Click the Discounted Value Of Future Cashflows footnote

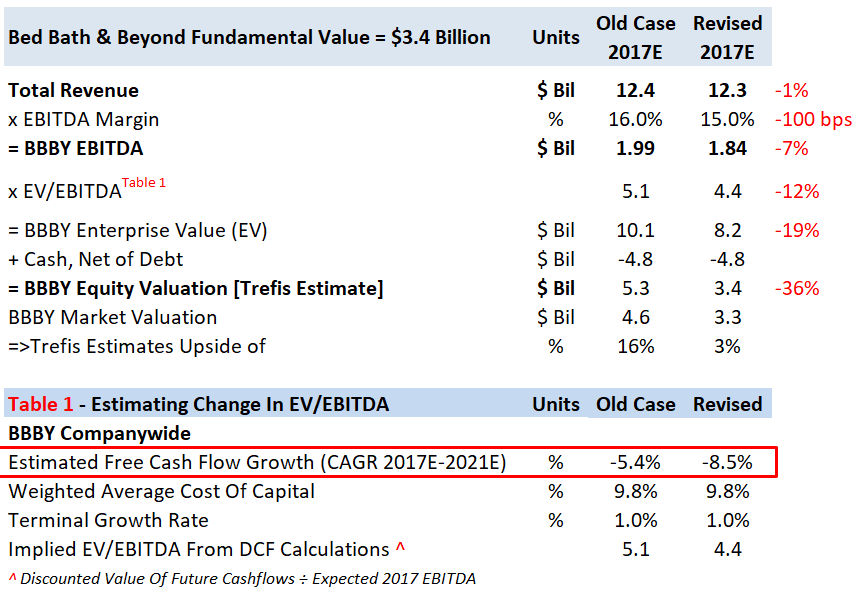click(241, 578)
